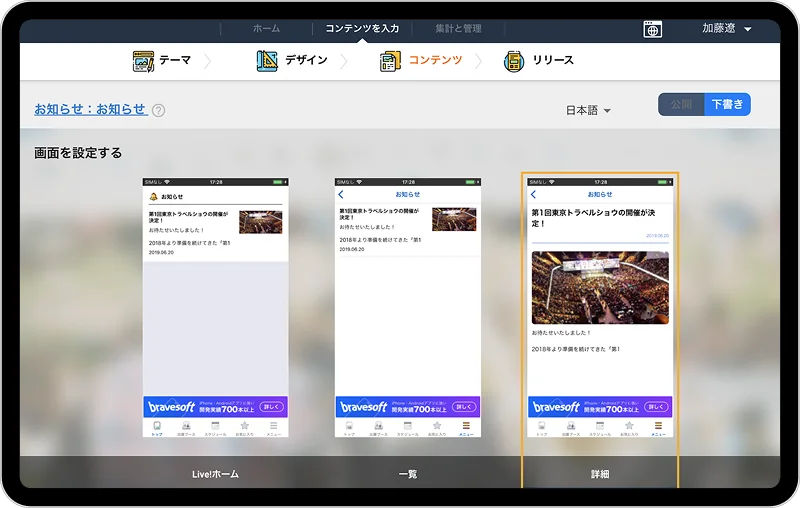Click the デザイン ruler icon
The image size is (800, 508).
267,61
